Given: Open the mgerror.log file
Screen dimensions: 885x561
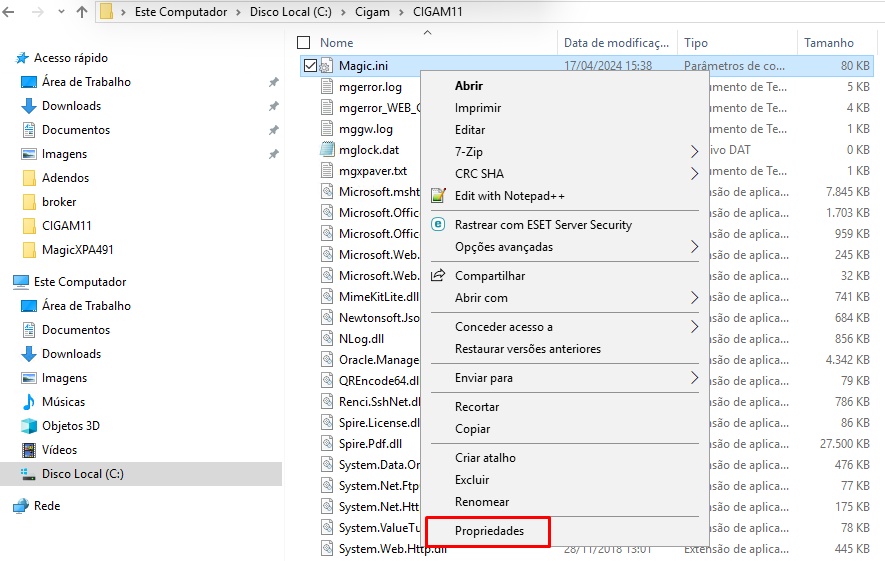Looking at the screenshot, I should 370,87.
